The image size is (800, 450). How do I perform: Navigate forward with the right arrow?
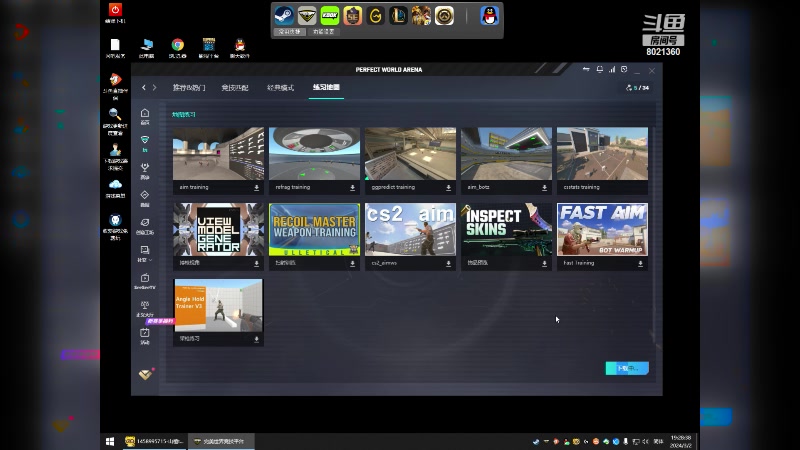(x=155, y=88)
